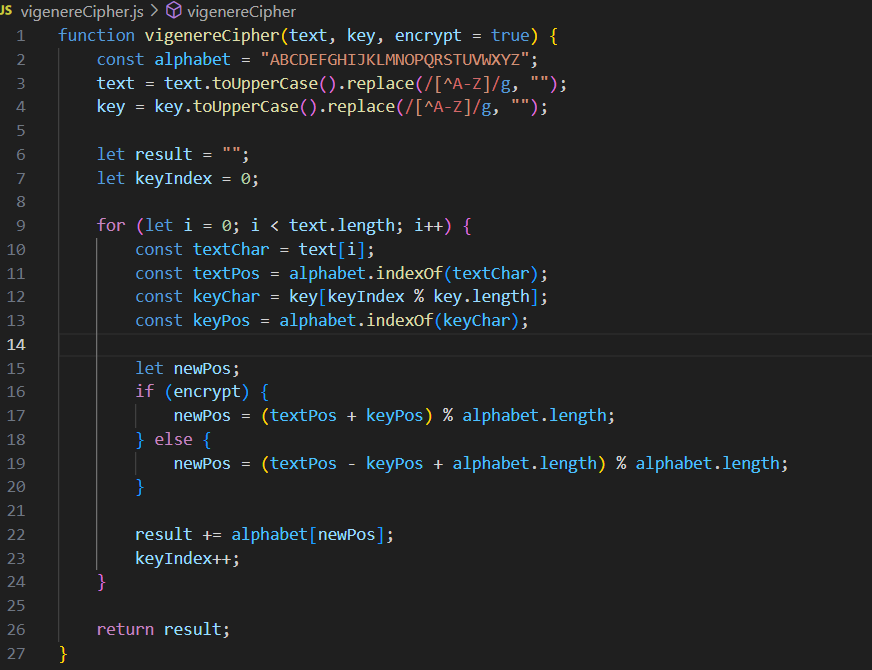This screenshot has width=872, height=670.
Task: Click the 'if (encrypt)' condition on line 16
Action: [x=192, y=392]
